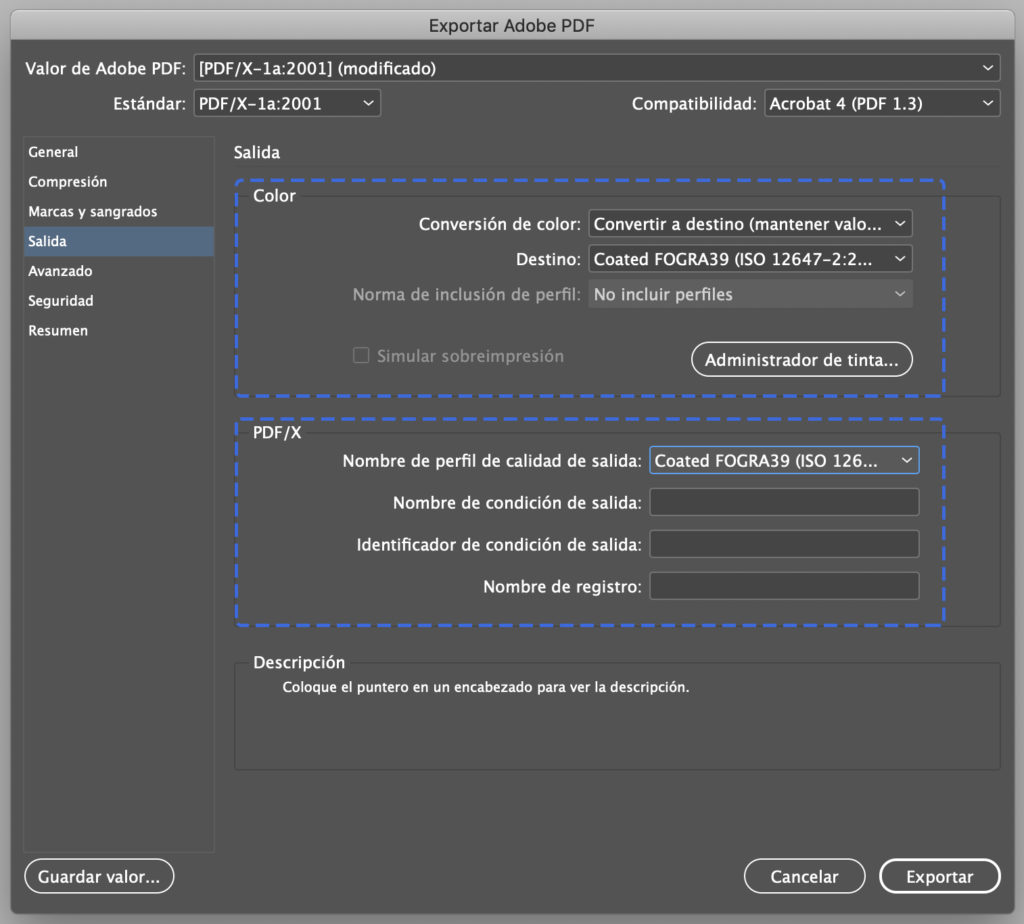Open the Nombre de perfil de calidad de salida dropdown

tap(784, 460)
